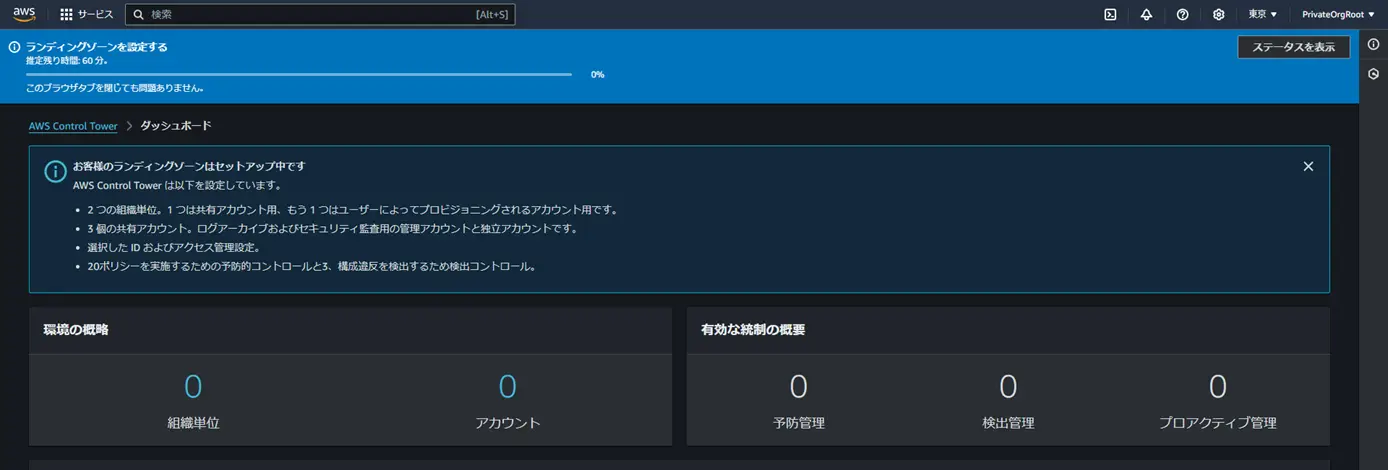Open the help question mark menu

[1183, 15]
